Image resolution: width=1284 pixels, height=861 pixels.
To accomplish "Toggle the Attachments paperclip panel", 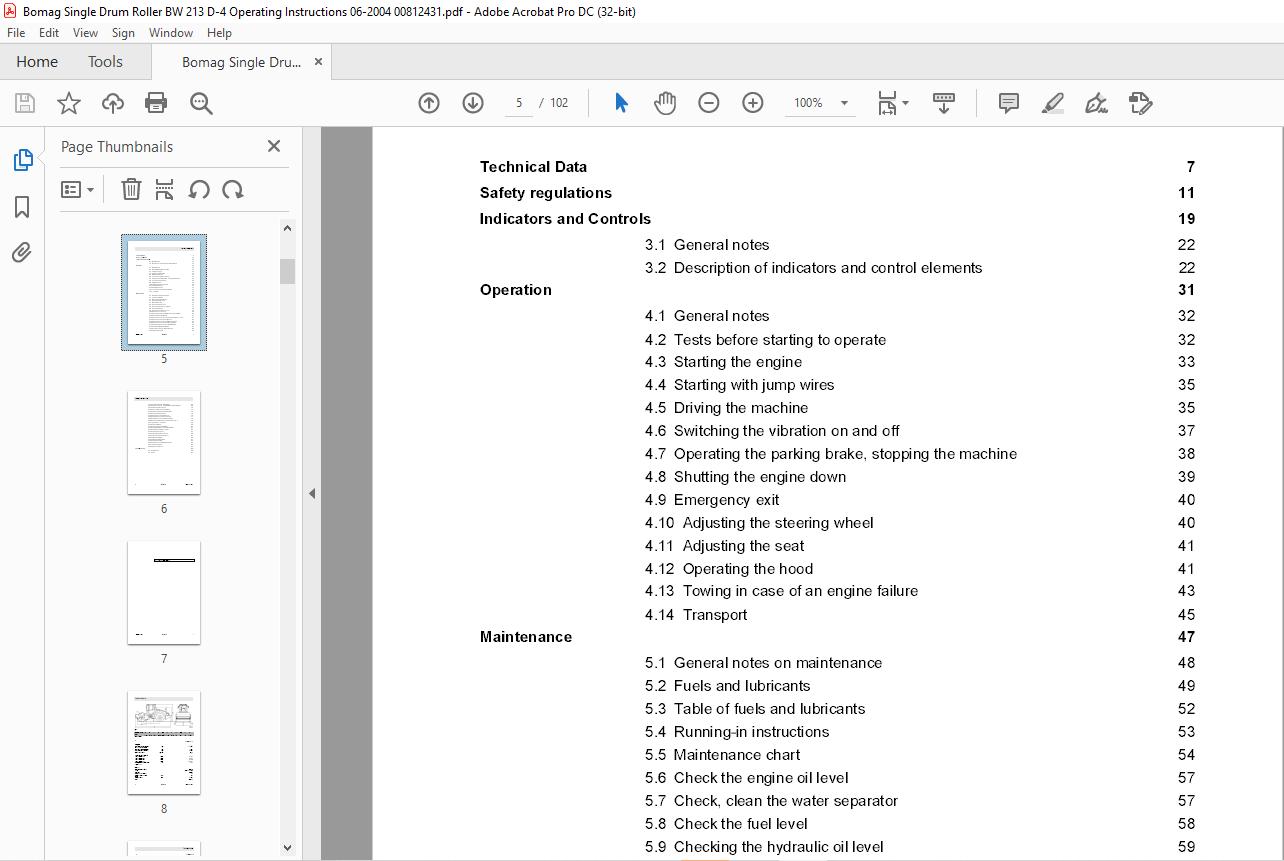I will tap(22, 253).
